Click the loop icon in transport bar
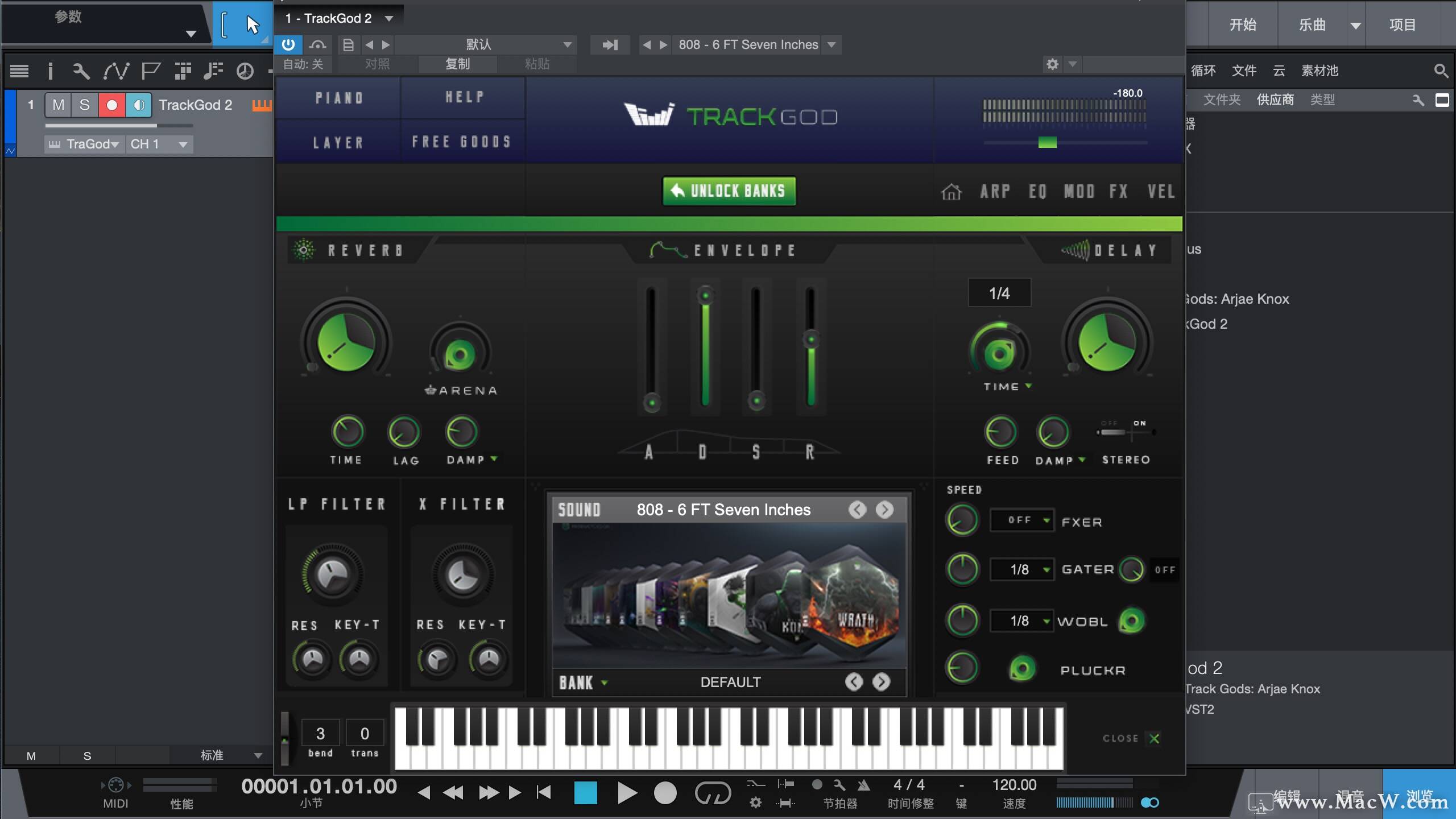Viewport: 1456px width, 819px height. (712, 793)
